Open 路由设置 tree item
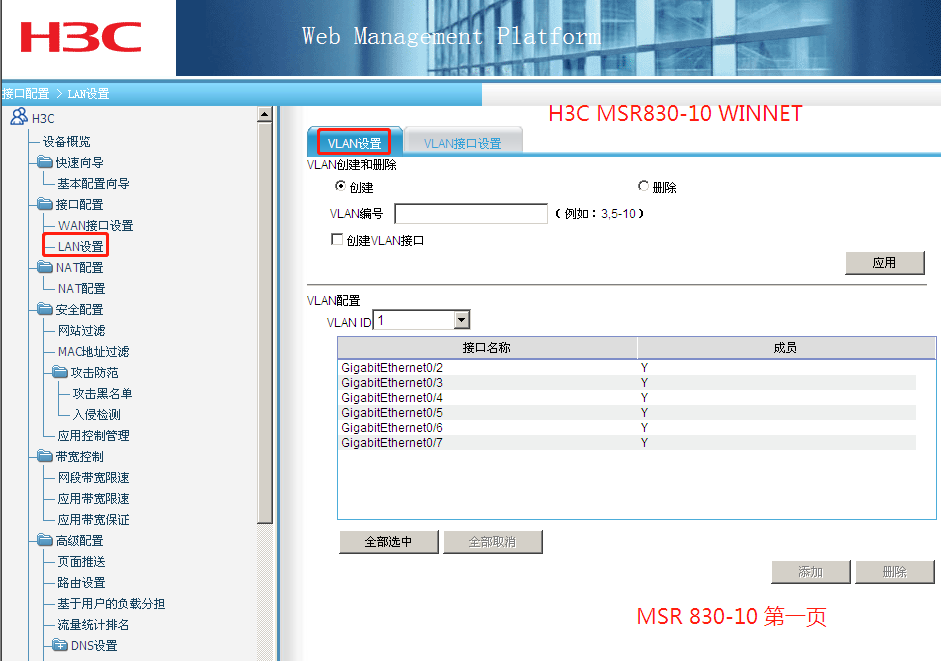This screenshot has width=941, height=661. [x=82, y=583]
